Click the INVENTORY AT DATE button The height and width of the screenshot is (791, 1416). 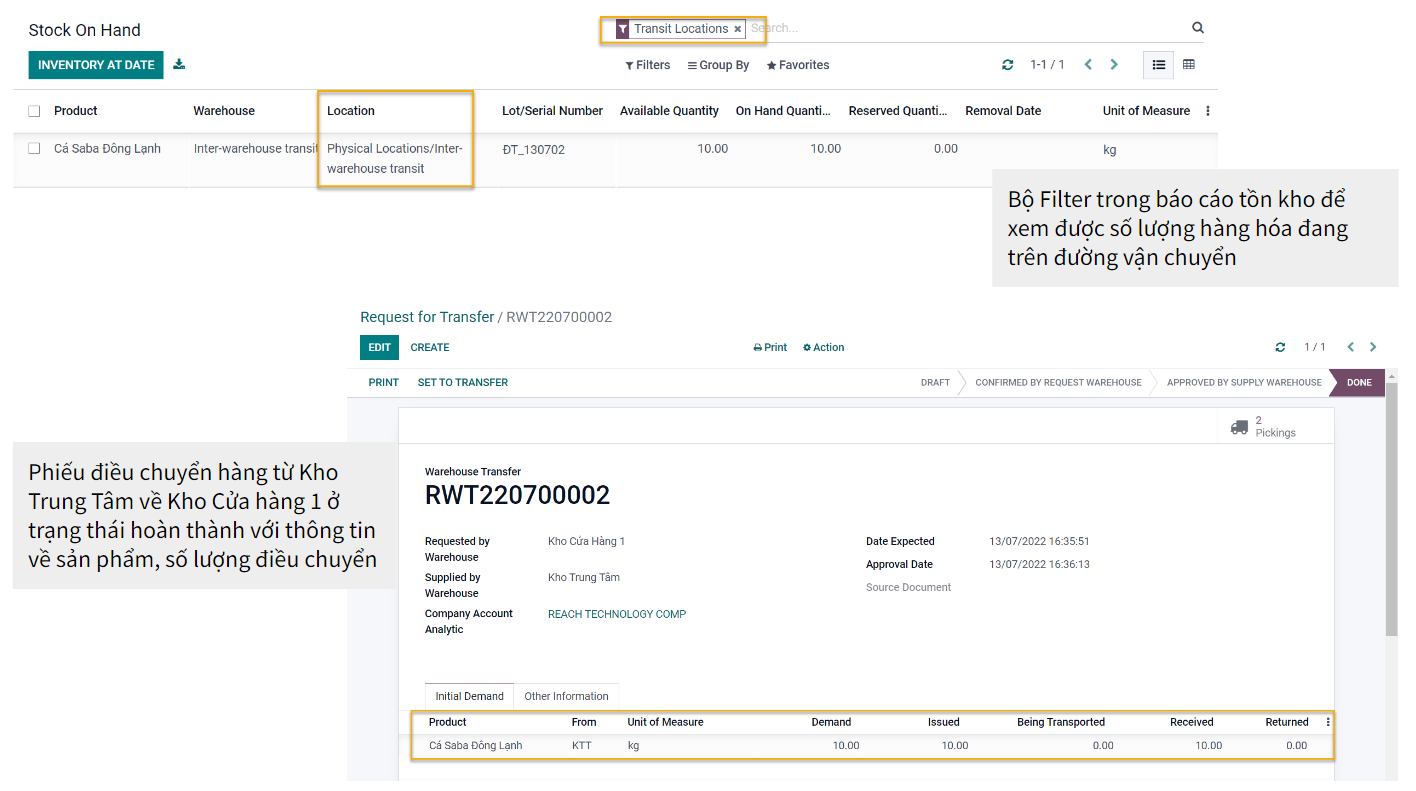pyautogui.click(x=96, y=65)
